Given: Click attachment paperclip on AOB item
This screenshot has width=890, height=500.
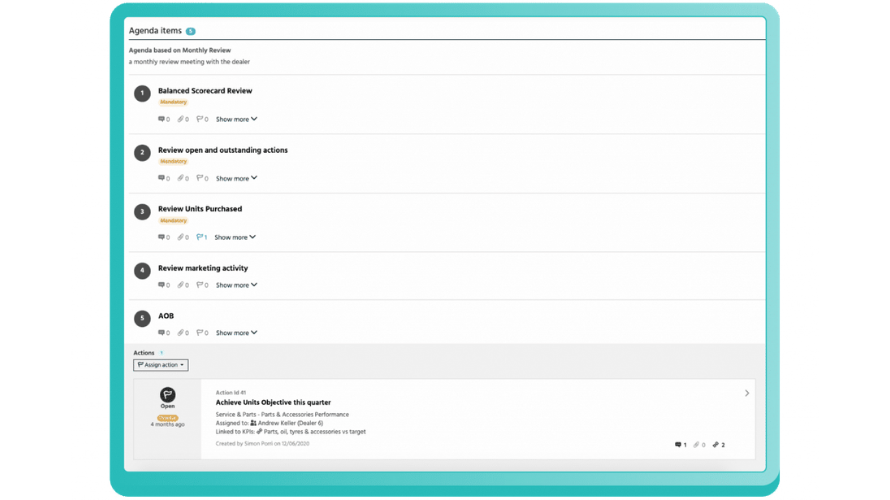Looking at the screenshot, I should 180,333.
